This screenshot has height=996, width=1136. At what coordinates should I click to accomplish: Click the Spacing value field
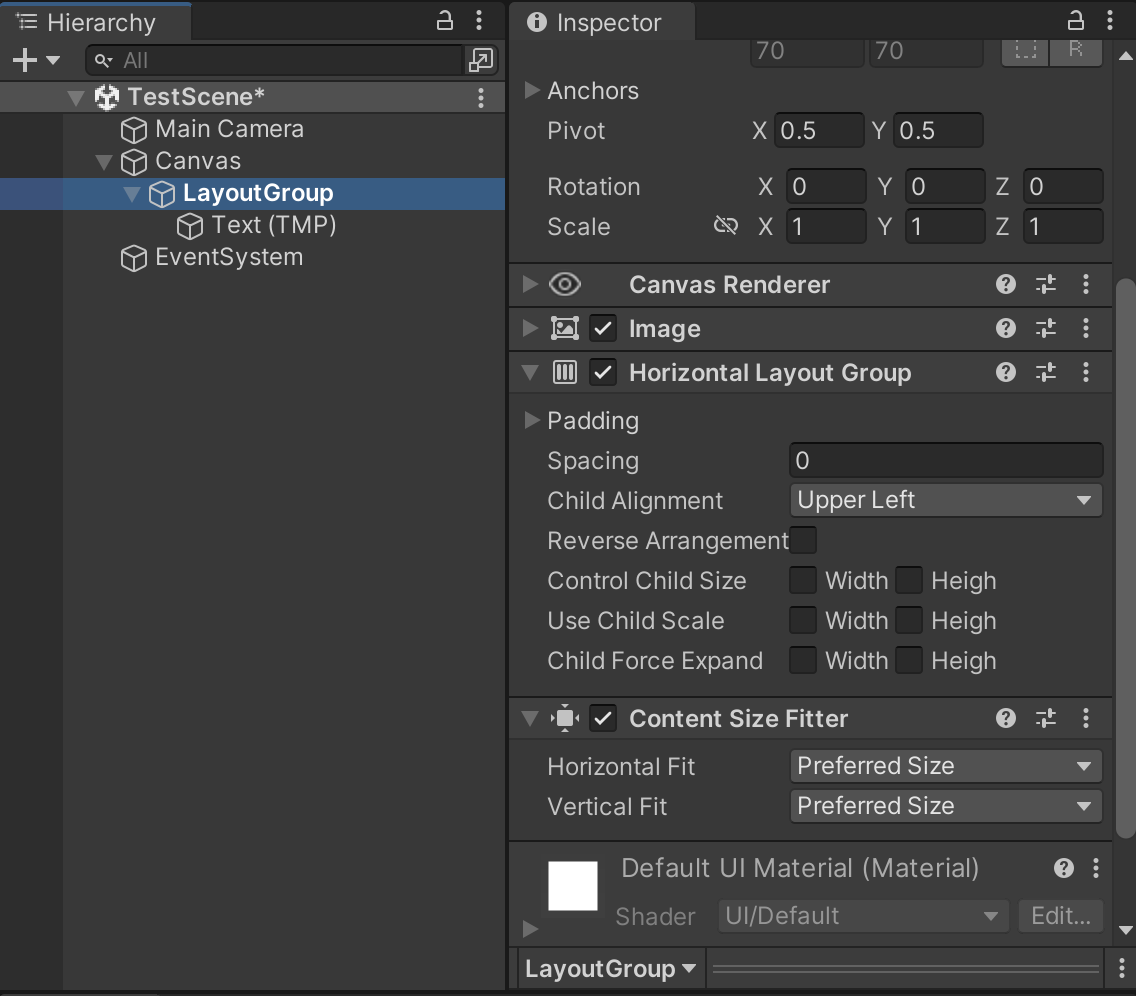[946, 461]
